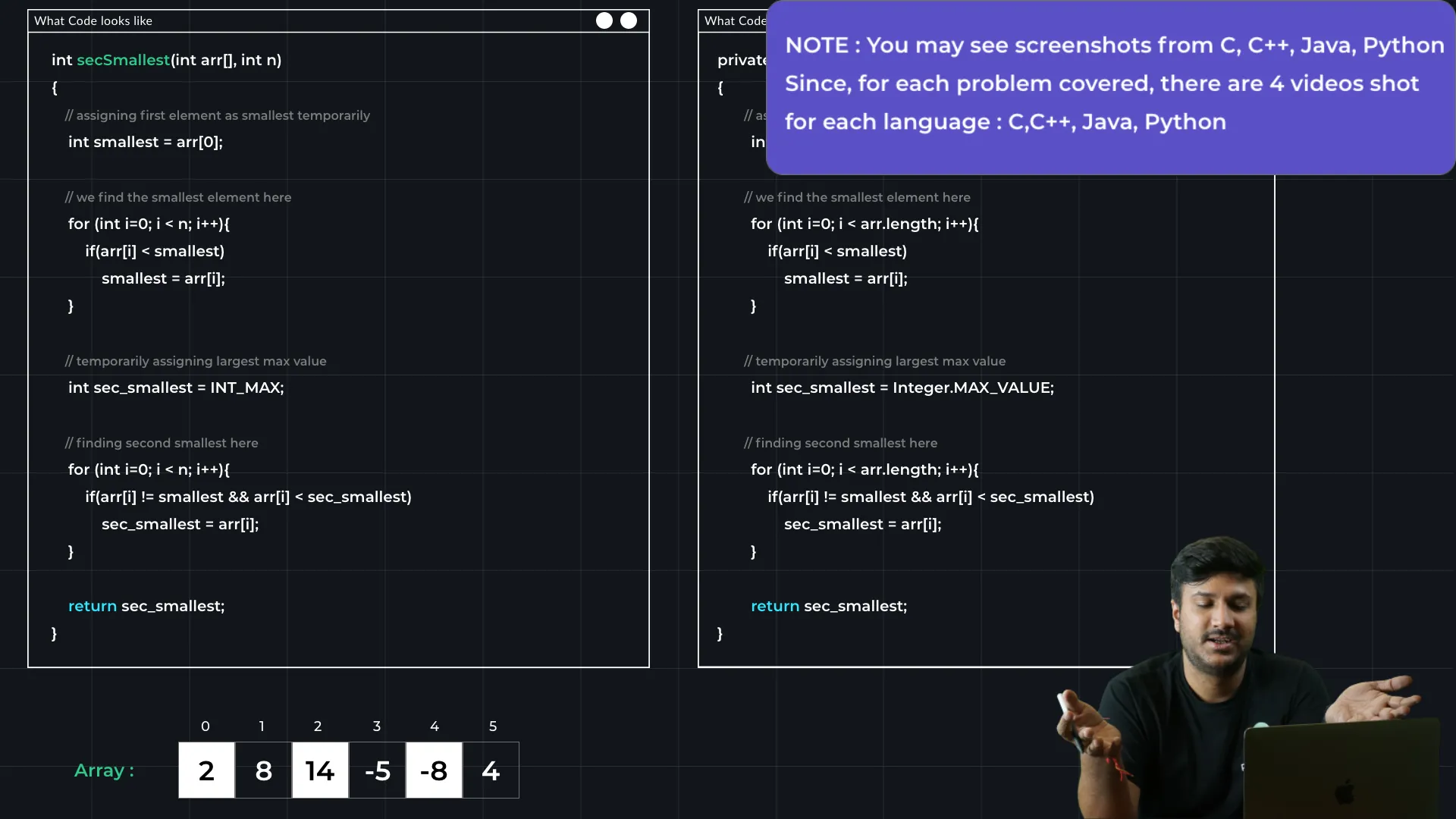Click array cell with value 8

(x=263, y=770)
